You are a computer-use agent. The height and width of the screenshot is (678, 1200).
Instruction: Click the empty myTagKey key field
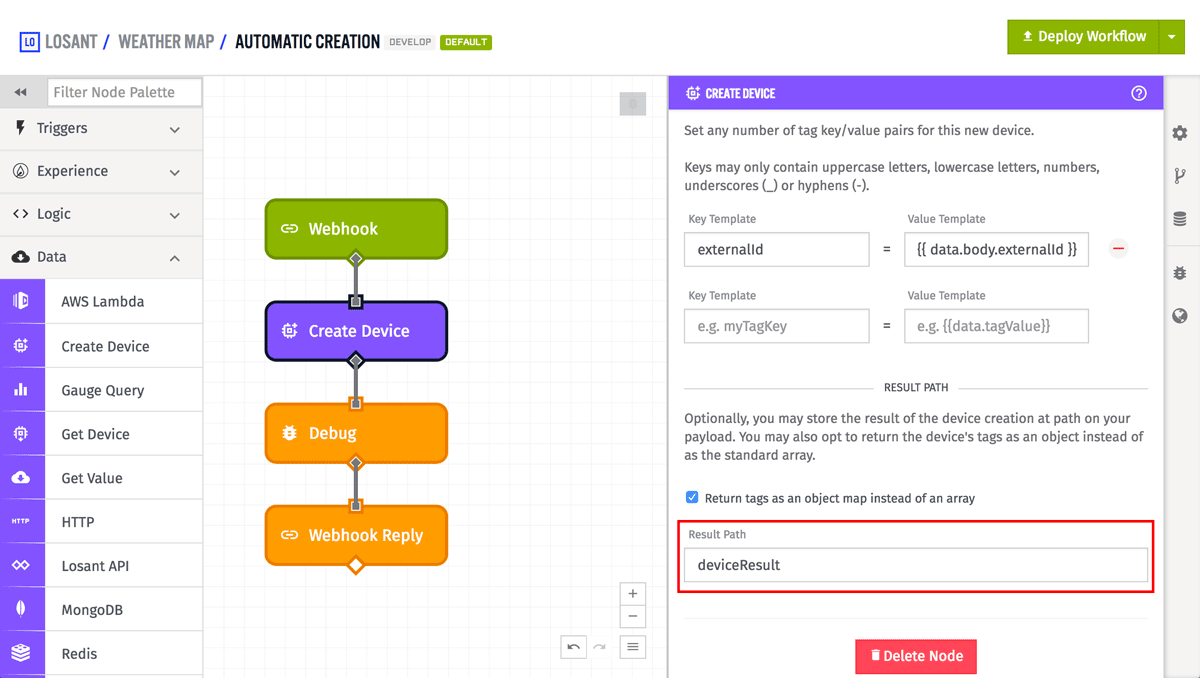click(777, 326)
